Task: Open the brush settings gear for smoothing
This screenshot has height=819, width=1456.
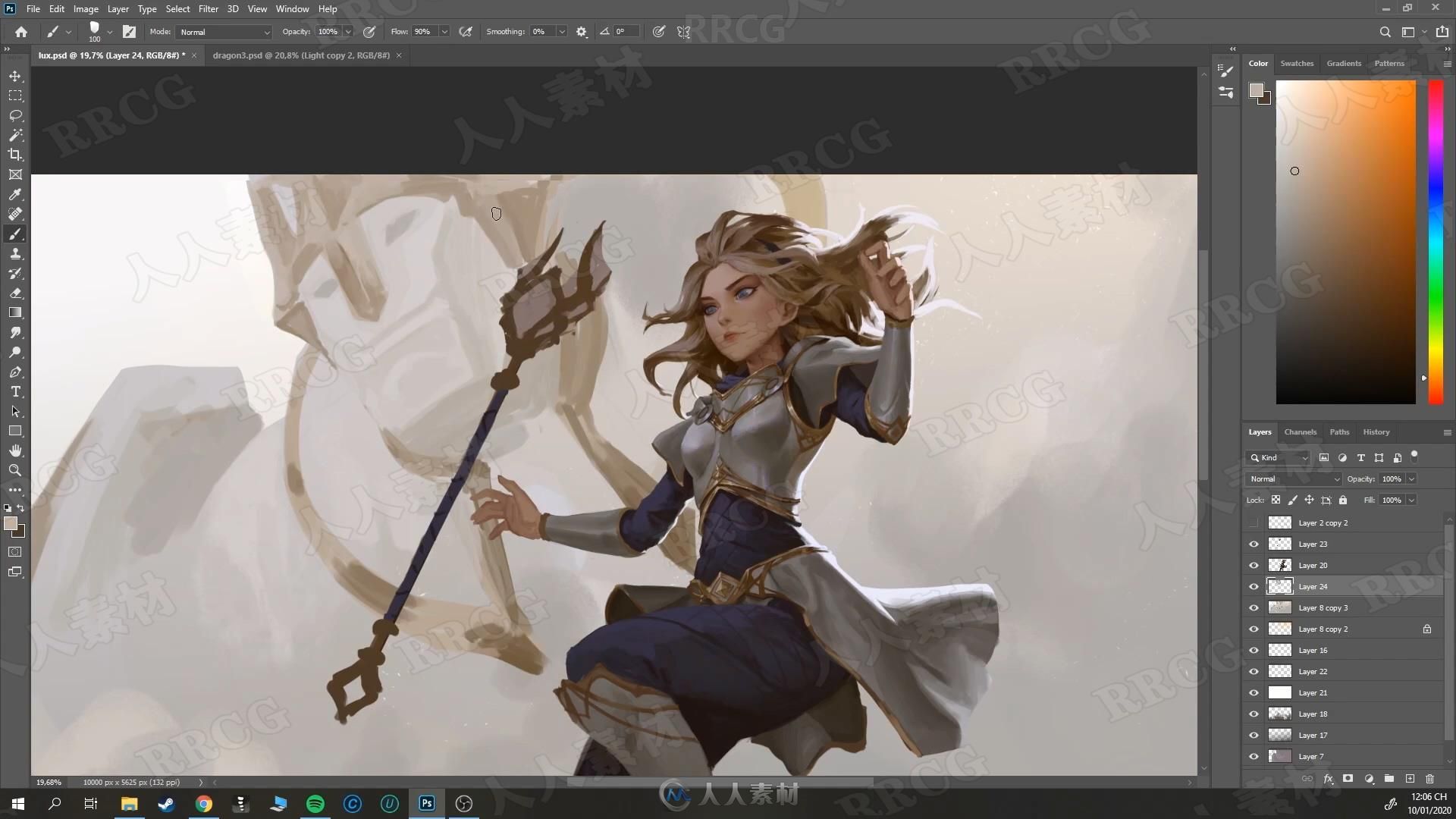Action: pos(582,32)
